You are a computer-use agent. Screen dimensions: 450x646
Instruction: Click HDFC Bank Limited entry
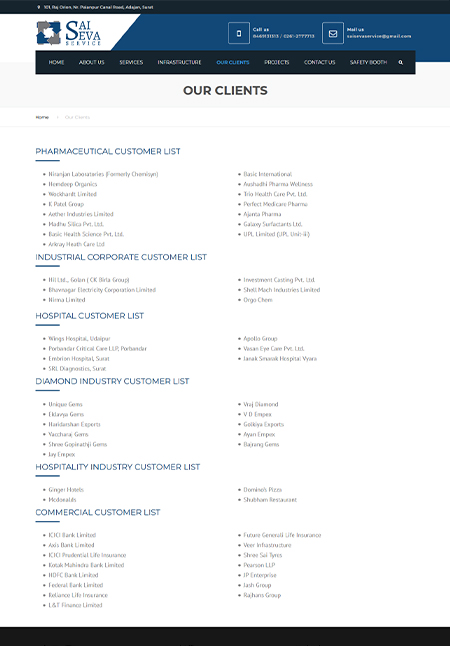click(73, 575)
